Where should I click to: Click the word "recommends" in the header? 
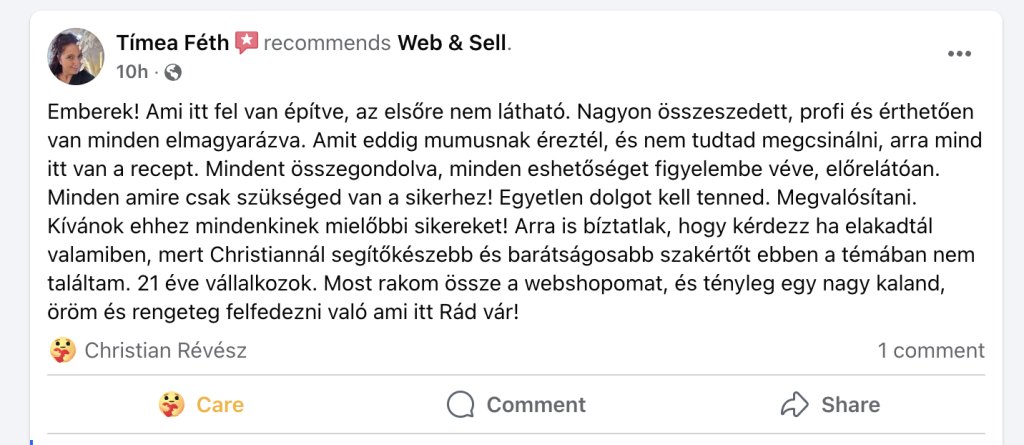(327, 43)
